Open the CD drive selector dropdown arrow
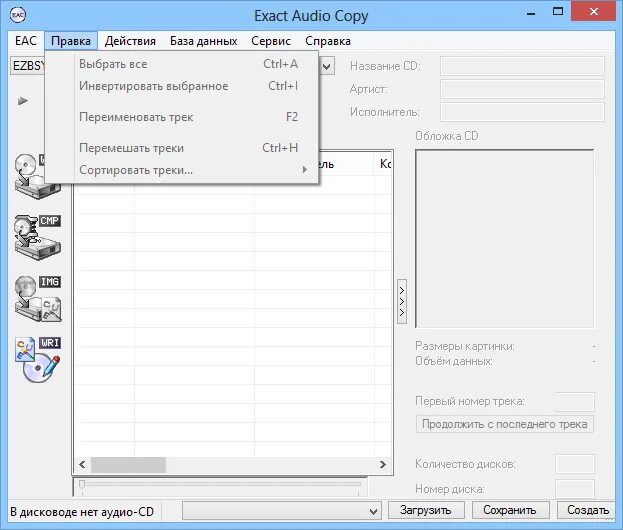The image size is (623, 530). point(327,66)
